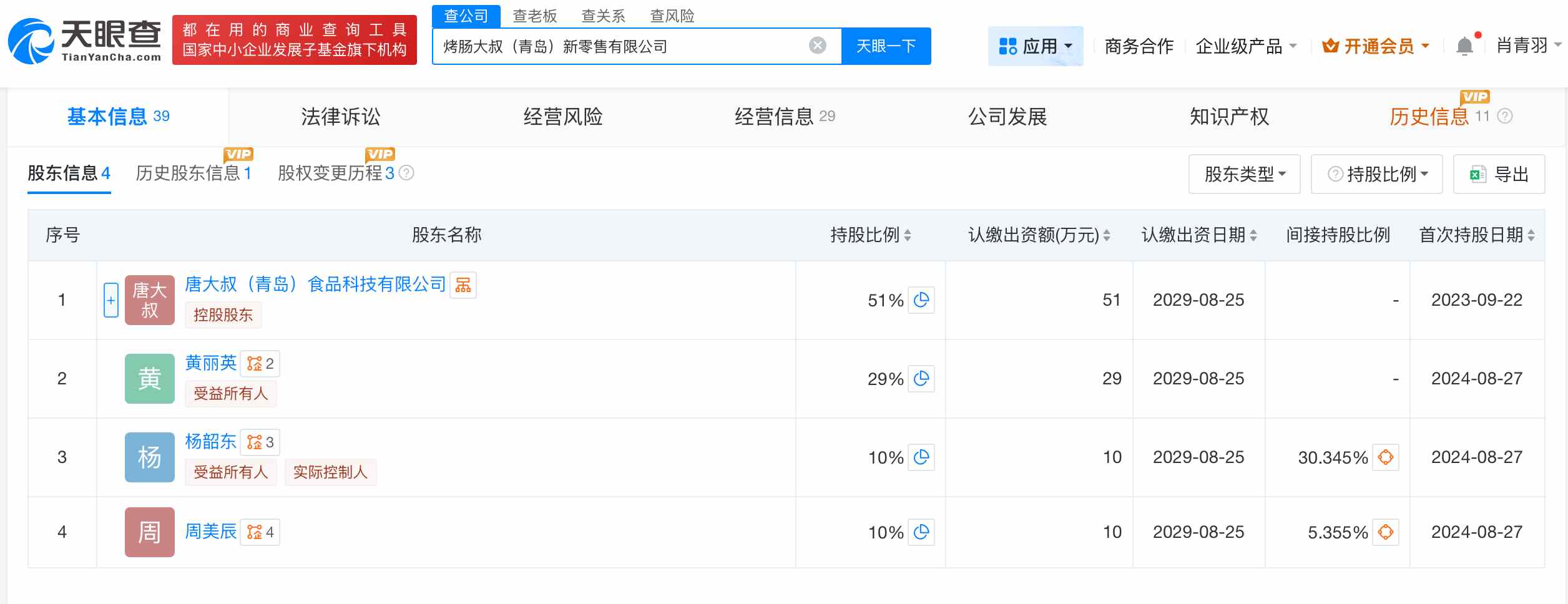Screen dimensions: 1568x604
Task: Click the relationship graph icon next to 周美辰
Action: (255, 532)
